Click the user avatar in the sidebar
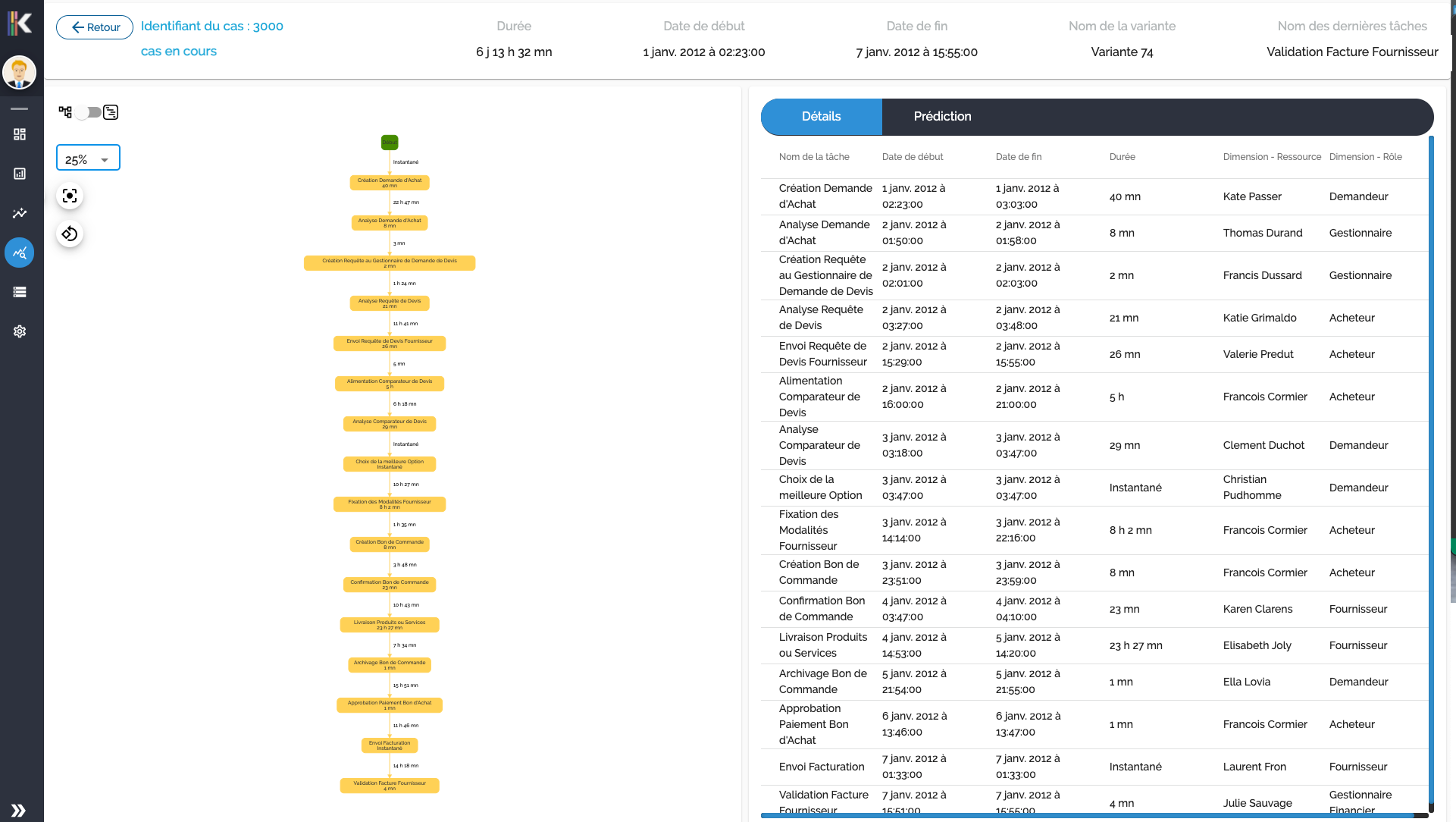 [20, 73]
